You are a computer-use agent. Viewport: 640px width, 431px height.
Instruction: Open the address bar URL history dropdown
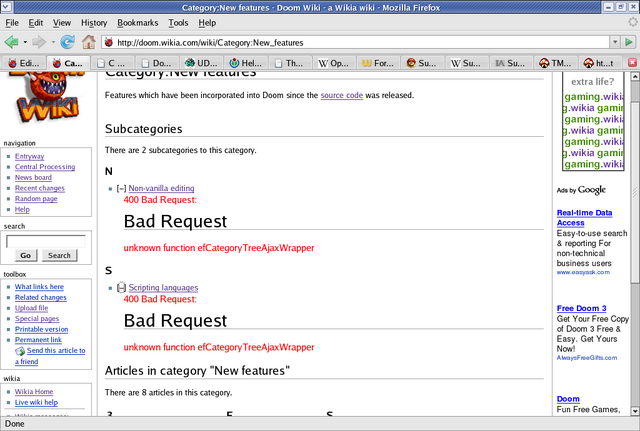pos(615,42)
